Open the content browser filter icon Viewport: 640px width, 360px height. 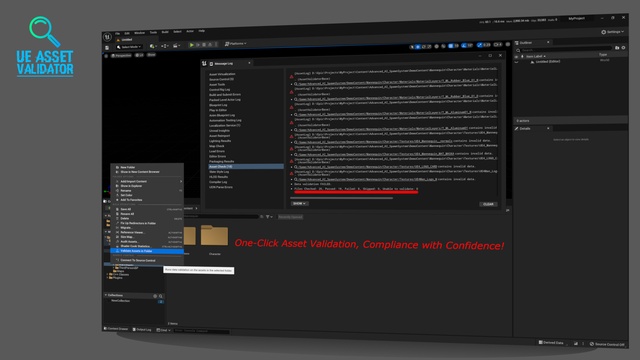pyautogui.click(x=269, y=217)
